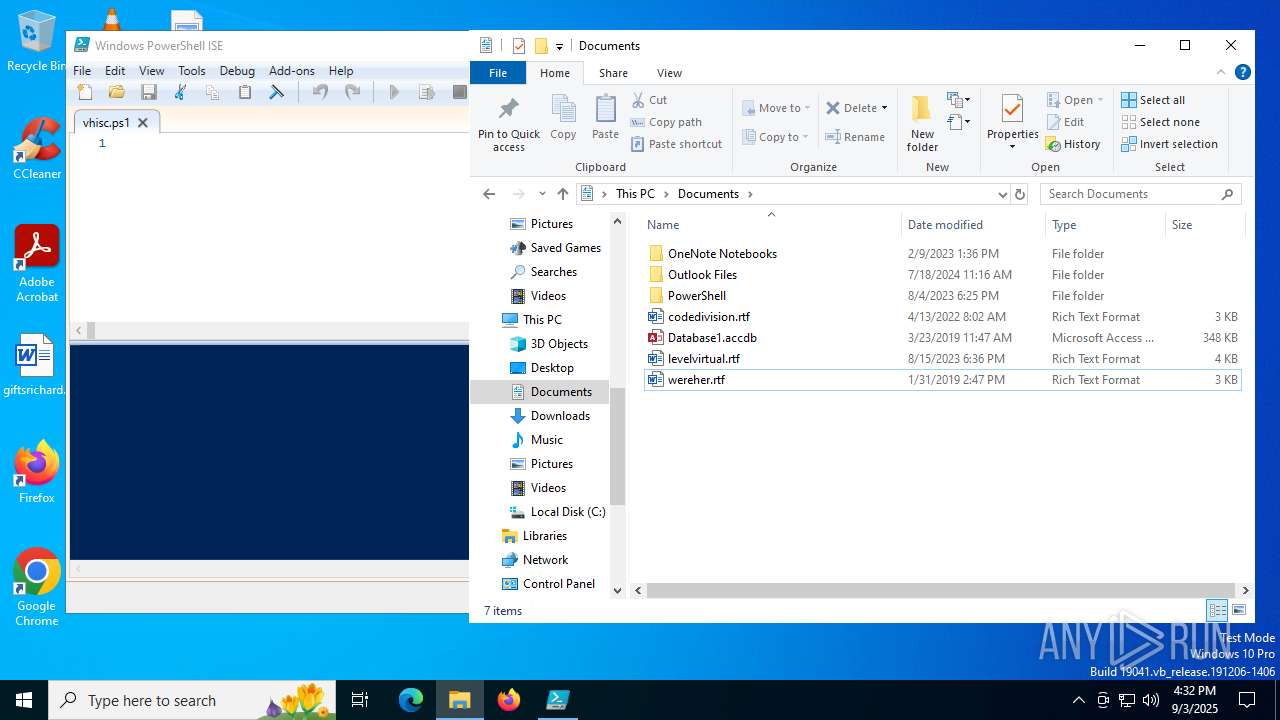
Task: Open Google Chrome desktop shortcut
Action: click(x=37, y=588)
